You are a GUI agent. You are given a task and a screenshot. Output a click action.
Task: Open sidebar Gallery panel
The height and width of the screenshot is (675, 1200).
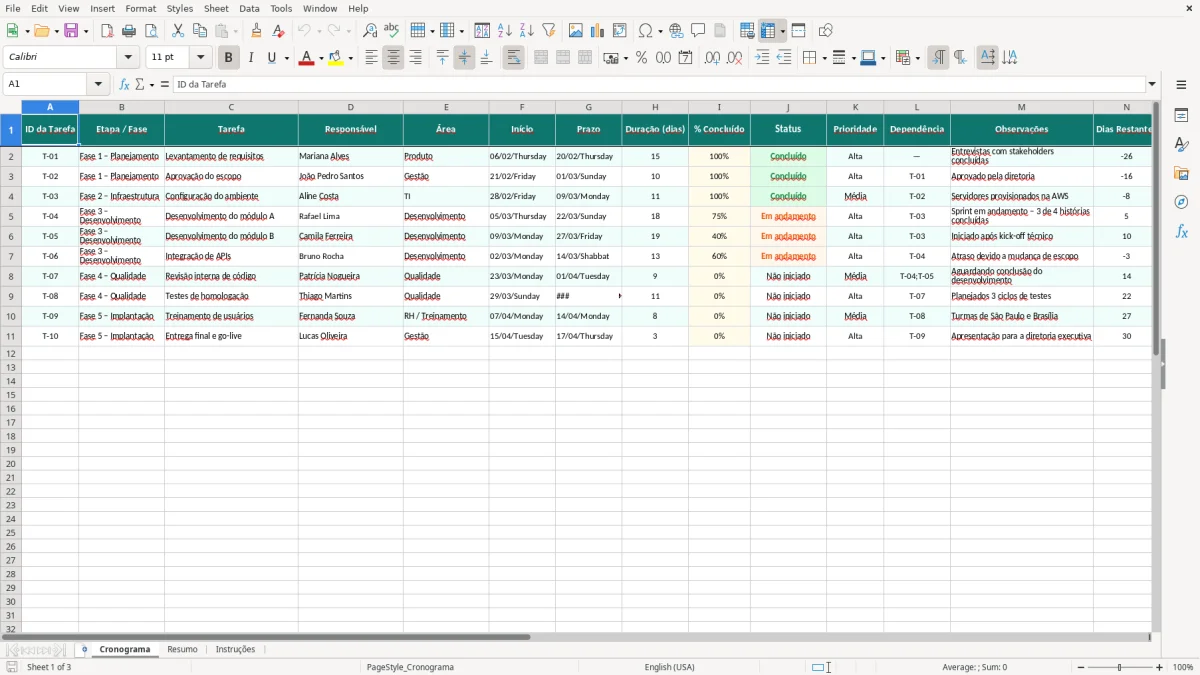pyautogui.click(x=1181, y=173)
